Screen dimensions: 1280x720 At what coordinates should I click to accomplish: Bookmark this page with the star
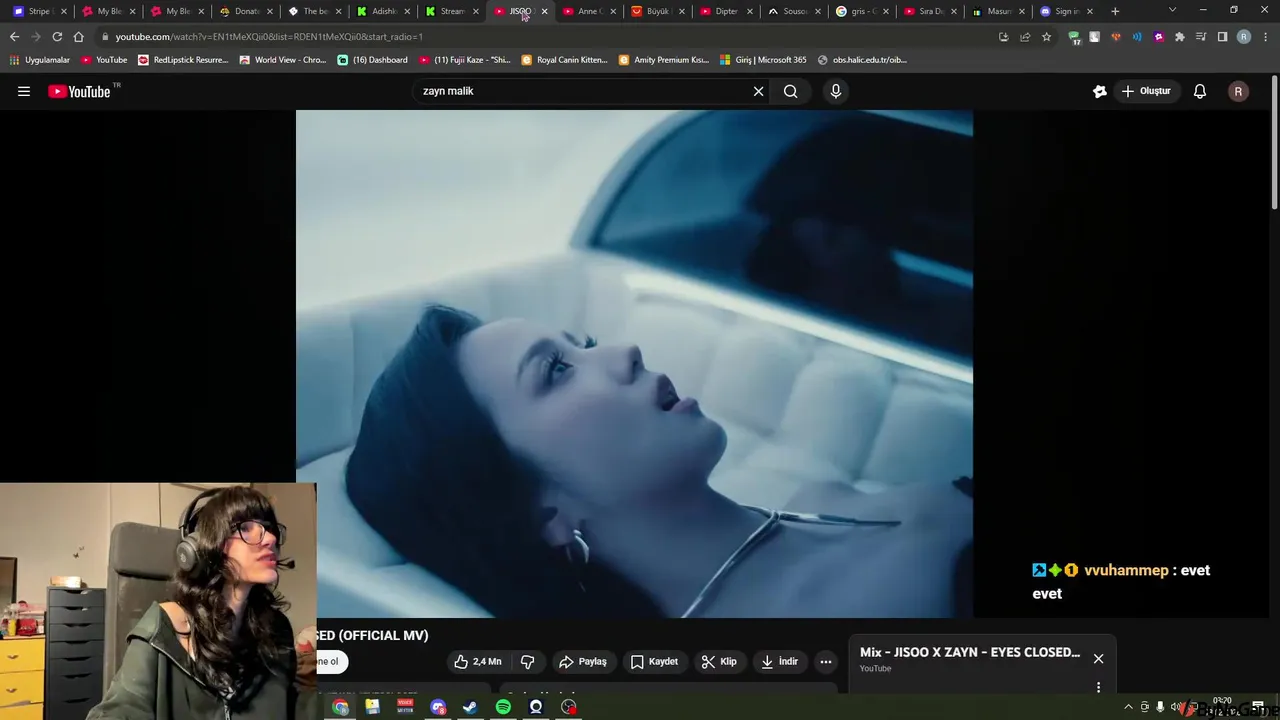tap(1046, 37)
